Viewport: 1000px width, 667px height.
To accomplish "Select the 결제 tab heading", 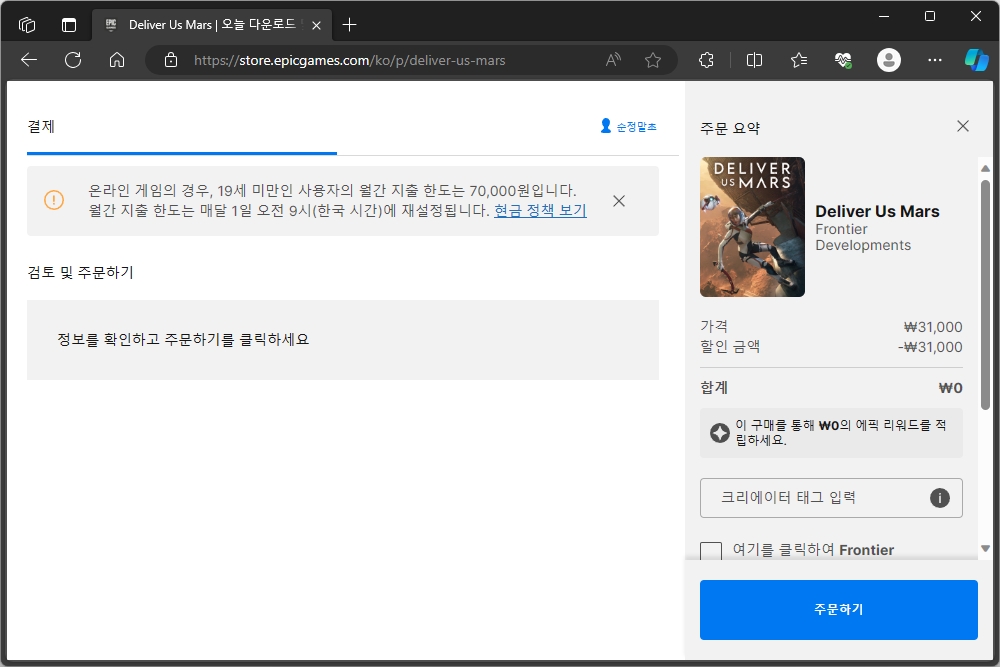I will coord(41,126).
